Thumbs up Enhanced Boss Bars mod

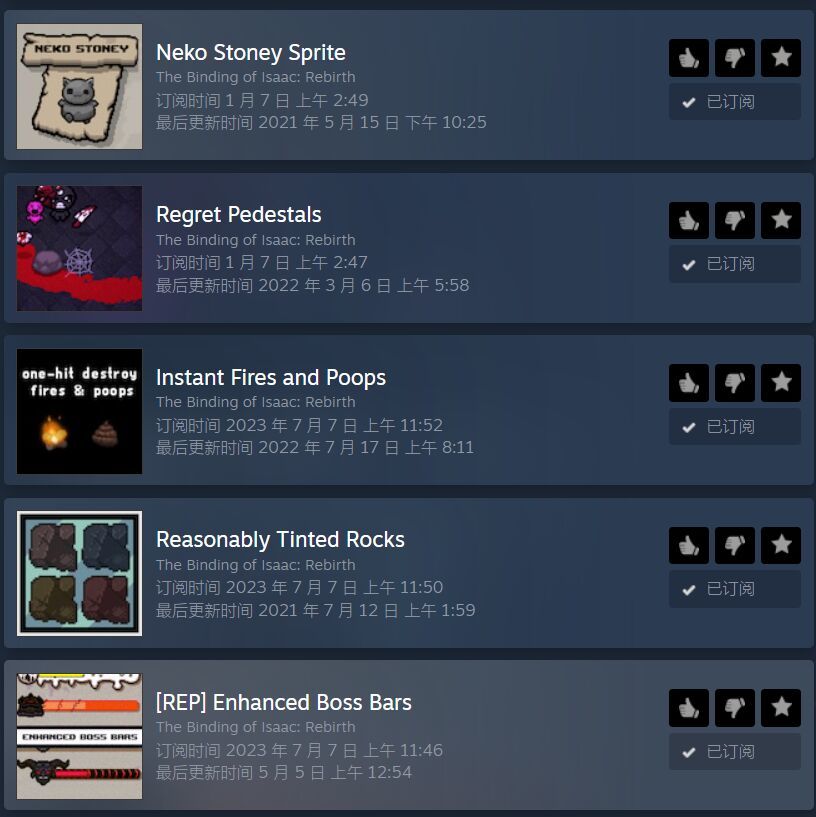click(688, 708)
